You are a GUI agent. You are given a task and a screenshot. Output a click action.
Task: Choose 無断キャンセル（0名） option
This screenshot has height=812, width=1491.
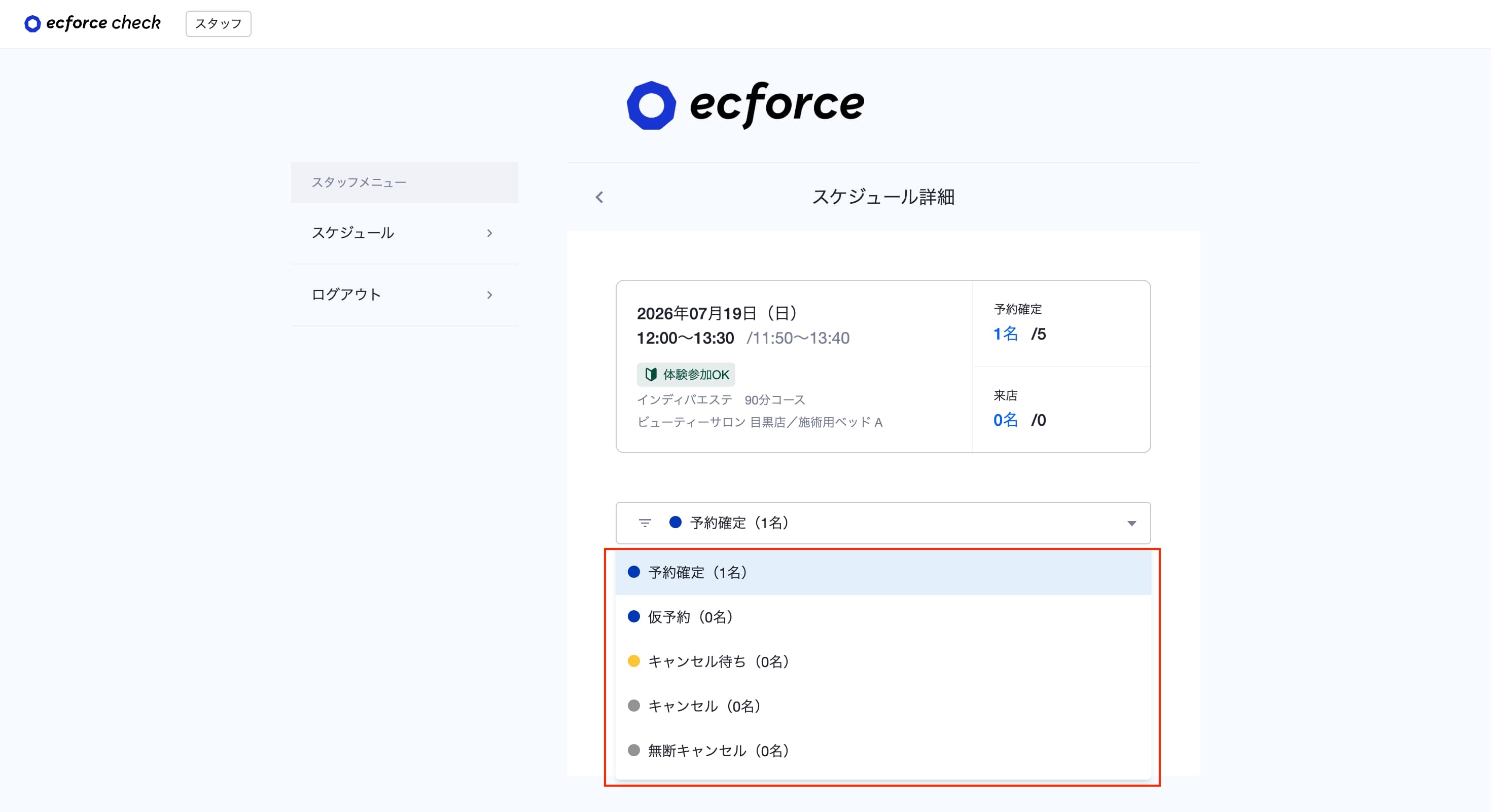(882, 751)
